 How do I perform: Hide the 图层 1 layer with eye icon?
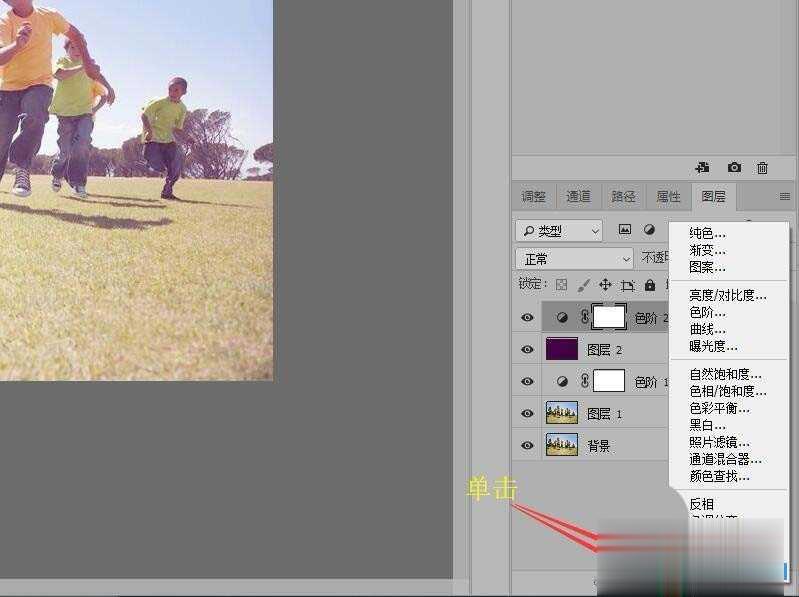[527, 413]
